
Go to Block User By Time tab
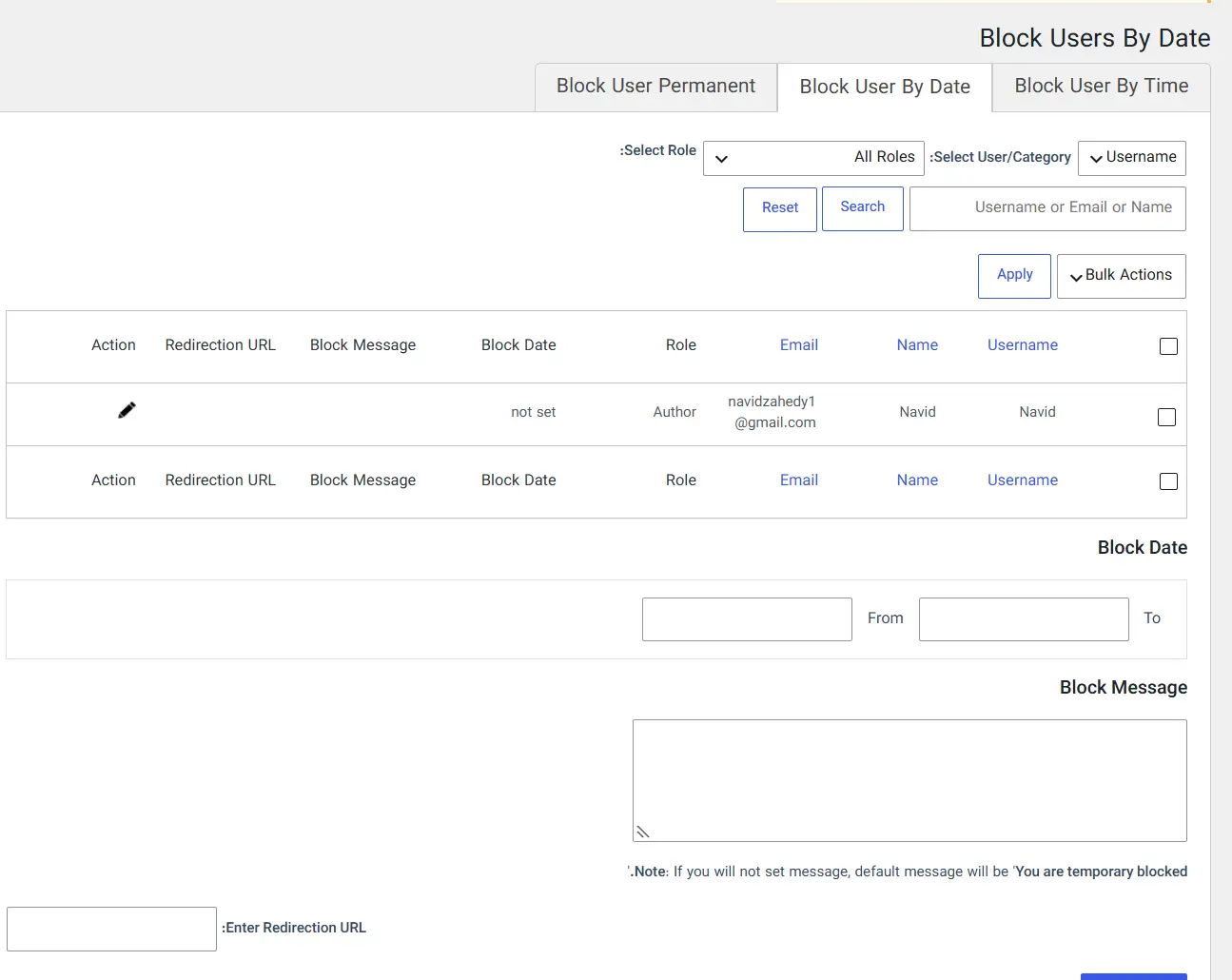click(1102, 87)
